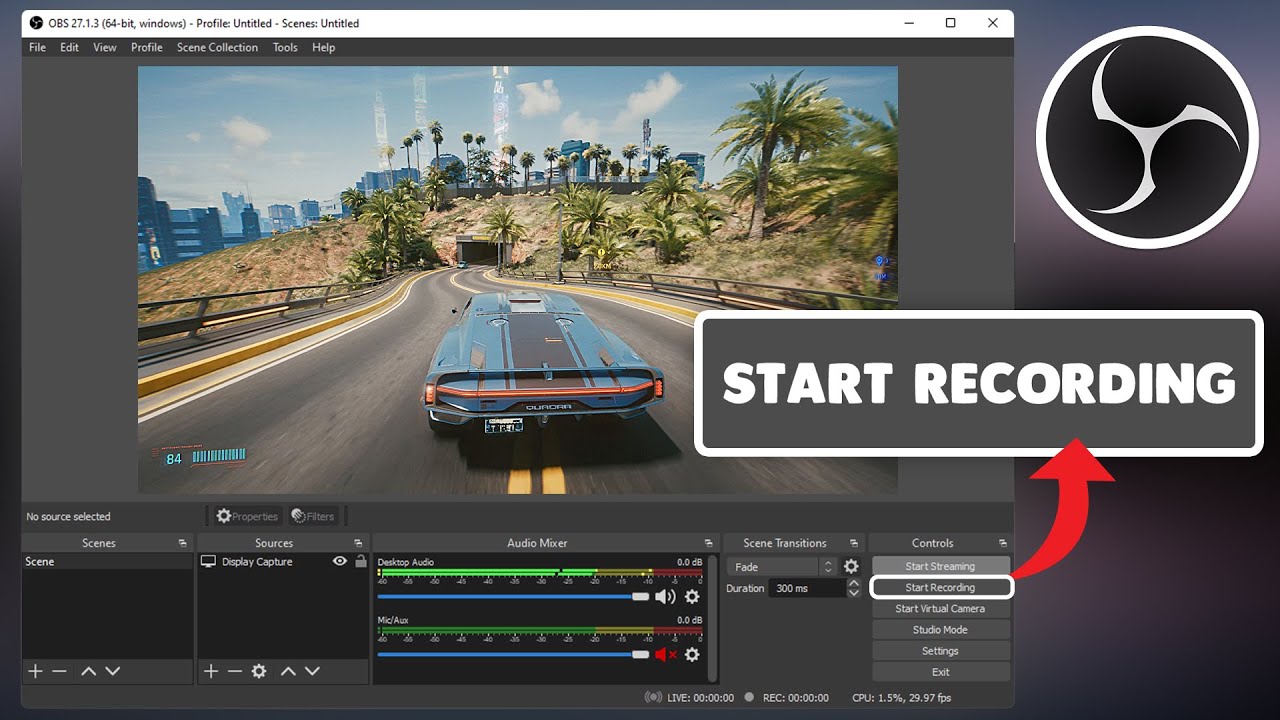This screenshot has height=720, width=1280.
Task: Click the "CPU: 1.5%, 29.97 fps" status
Action: click(x=901, y=698)
